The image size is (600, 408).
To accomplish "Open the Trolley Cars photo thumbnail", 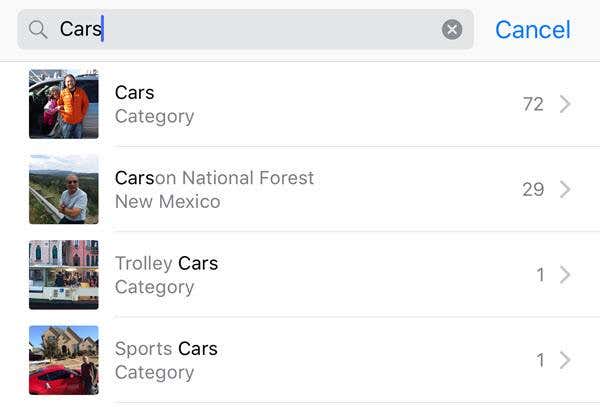I will tap(64, 274).
